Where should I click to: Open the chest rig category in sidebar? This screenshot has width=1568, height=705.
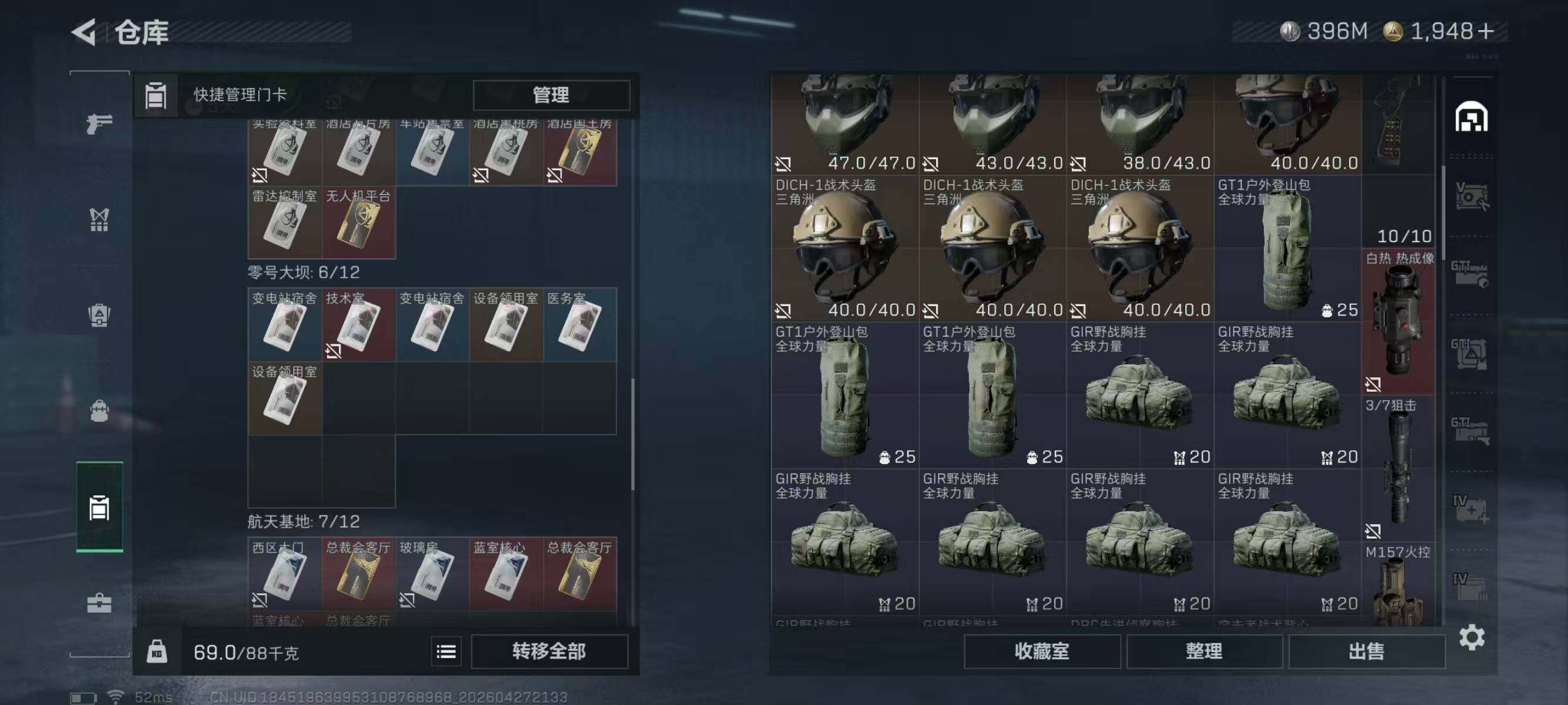point(99,219)
